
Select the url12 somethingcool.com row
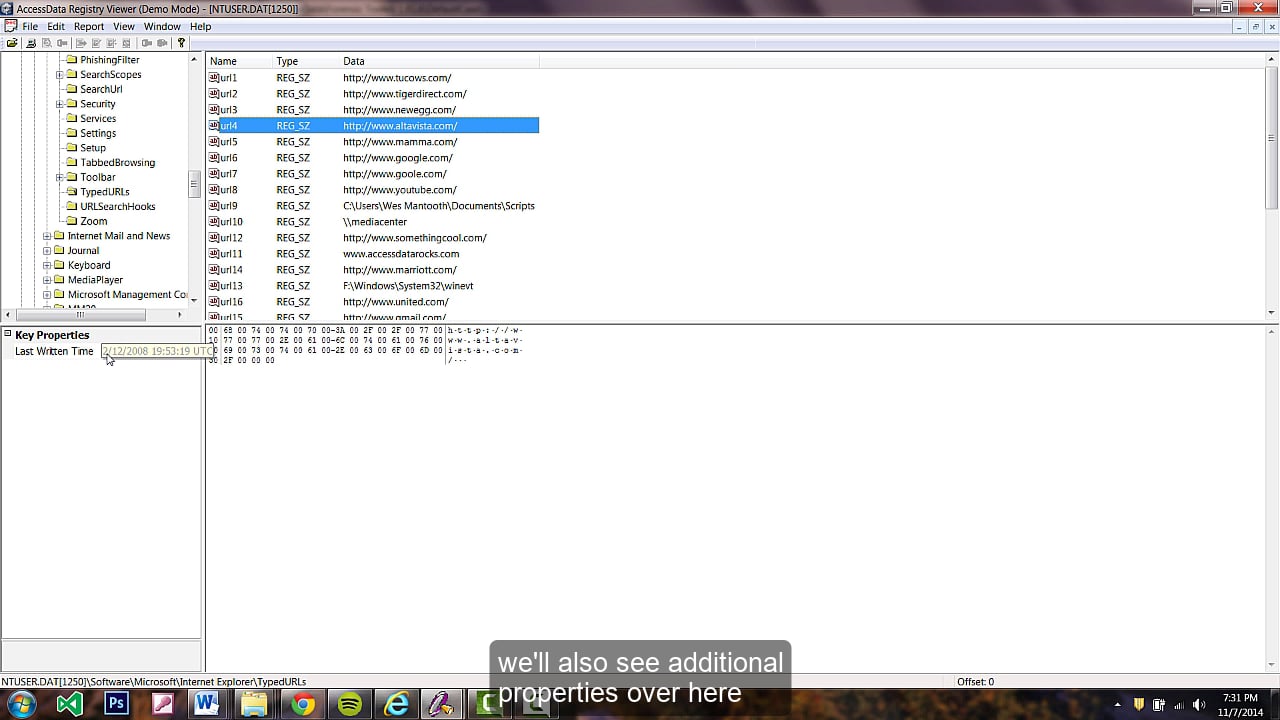point(373,238)
